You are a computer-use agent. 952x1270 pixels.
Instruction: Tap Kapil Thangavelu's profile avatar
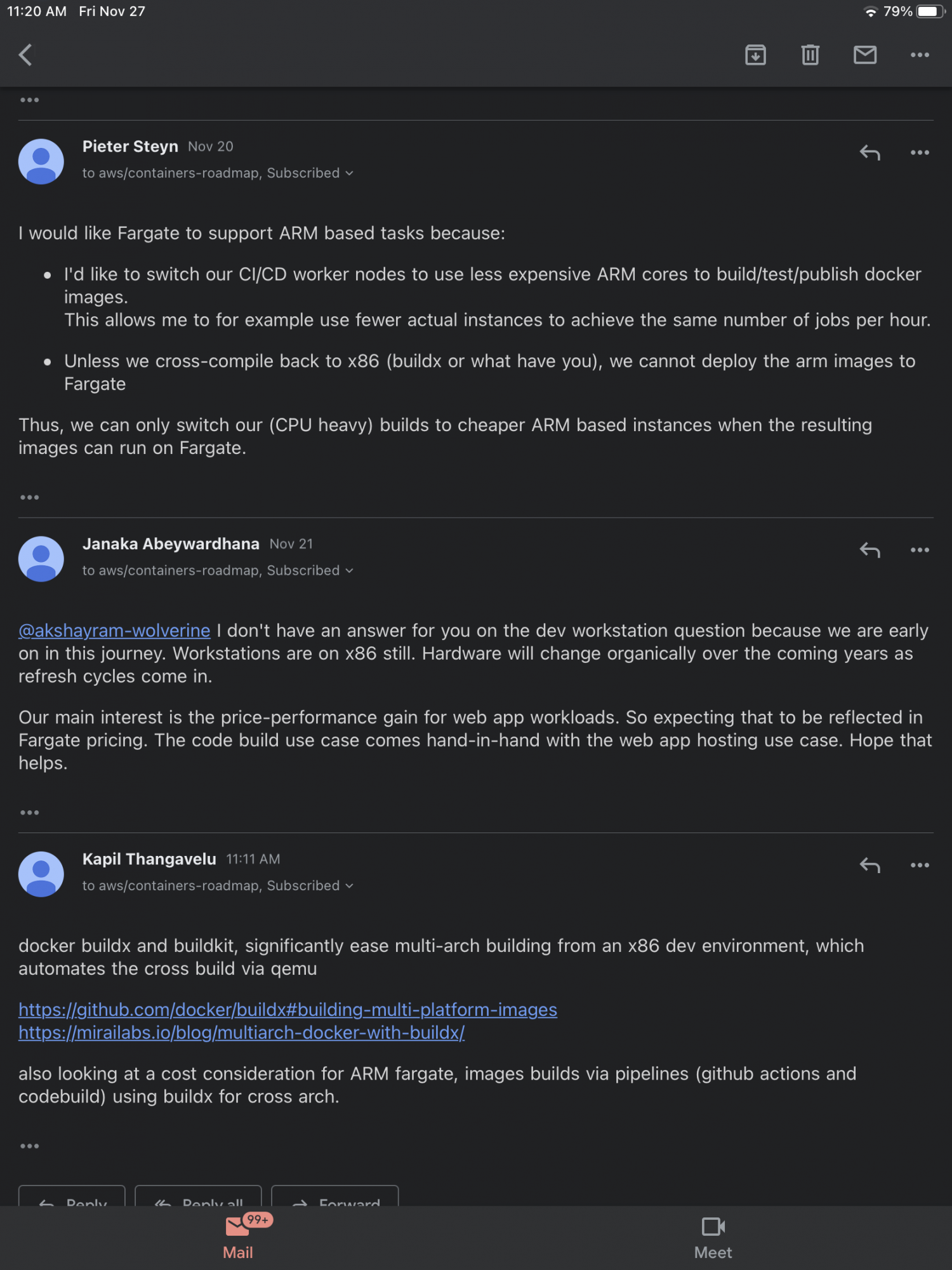pyautogui.click(x=41, y=874)
